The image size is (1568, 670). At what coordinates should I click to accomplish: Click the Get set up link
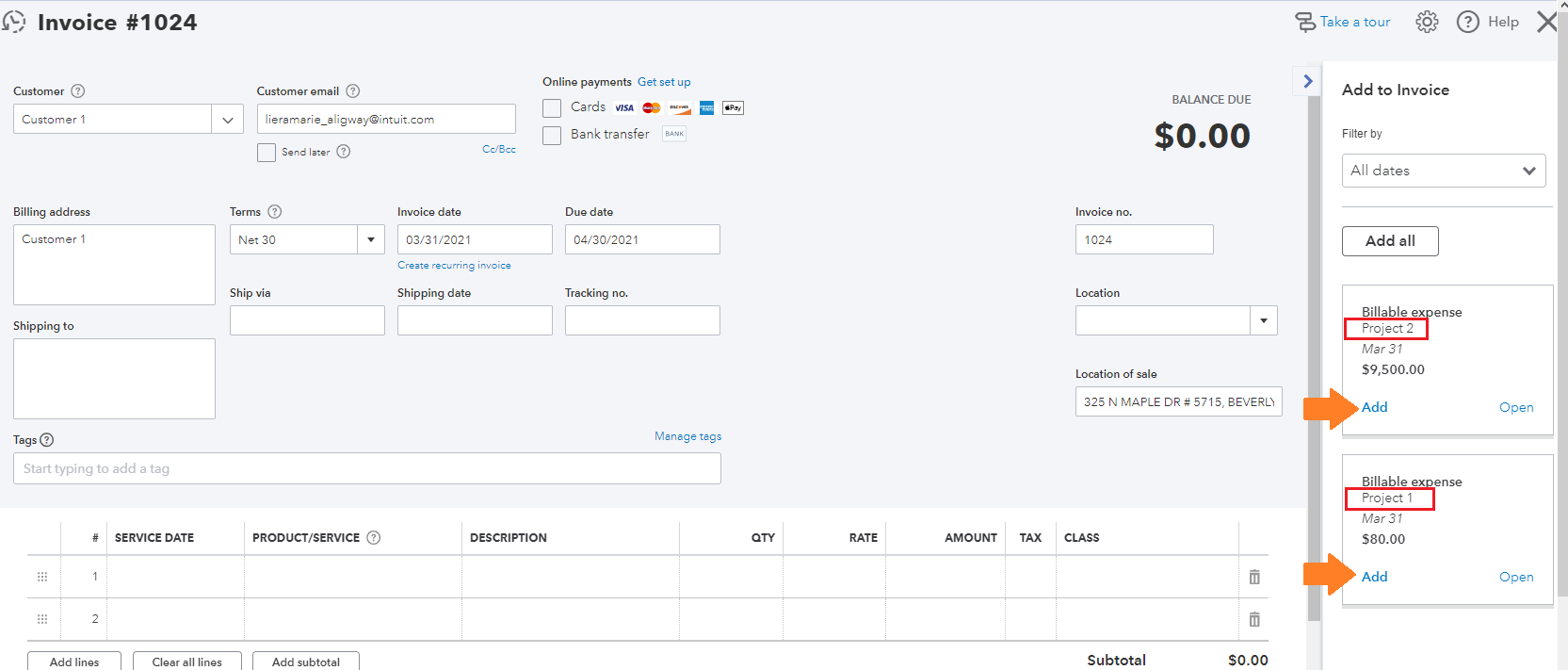coord(664,82)
